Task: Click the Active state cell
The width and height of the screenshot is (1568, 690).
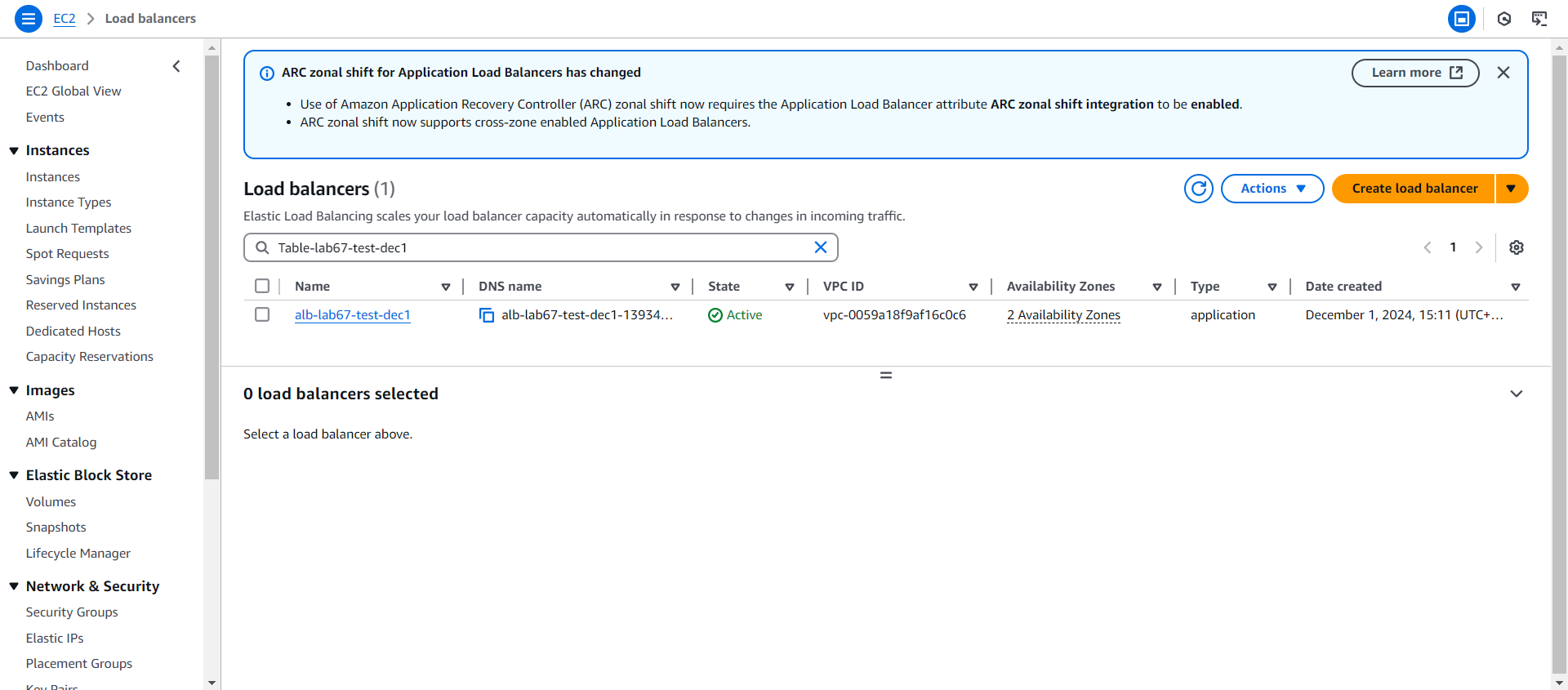Action: tap(735, 315)
